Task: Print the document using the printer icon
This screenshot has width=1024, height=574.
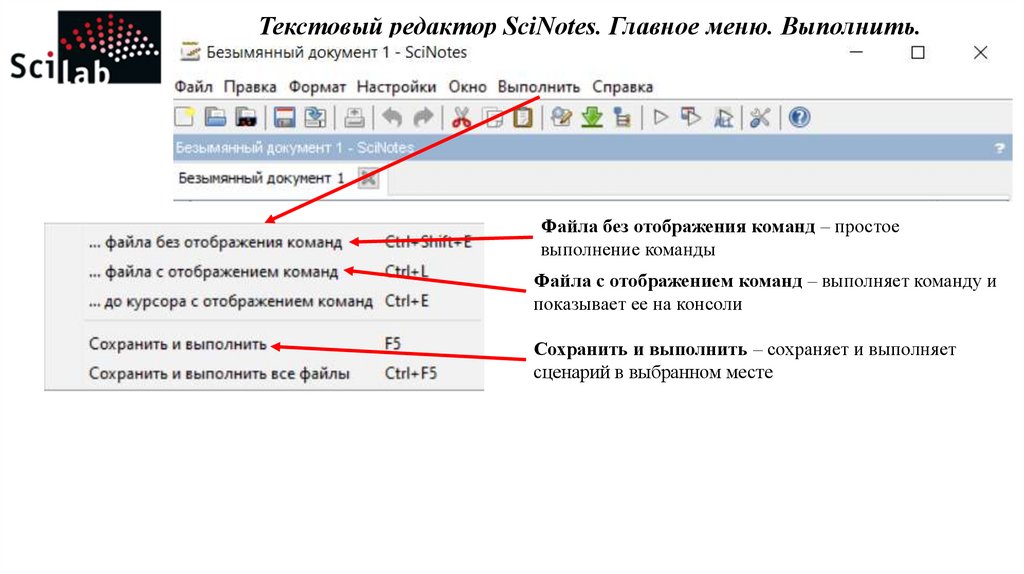Action: tap(354, 118)
